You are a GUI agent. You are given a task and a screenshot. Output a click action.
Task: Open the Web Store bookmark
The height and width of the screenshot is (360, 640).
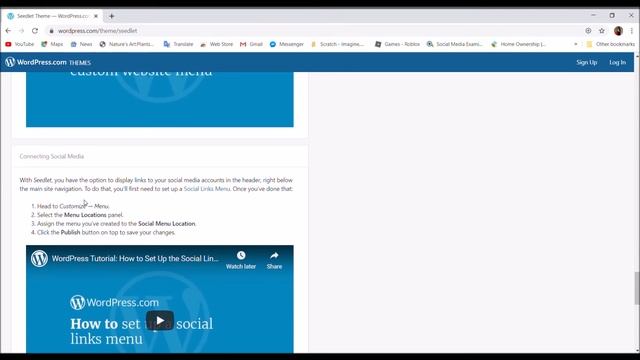[216, 44]
